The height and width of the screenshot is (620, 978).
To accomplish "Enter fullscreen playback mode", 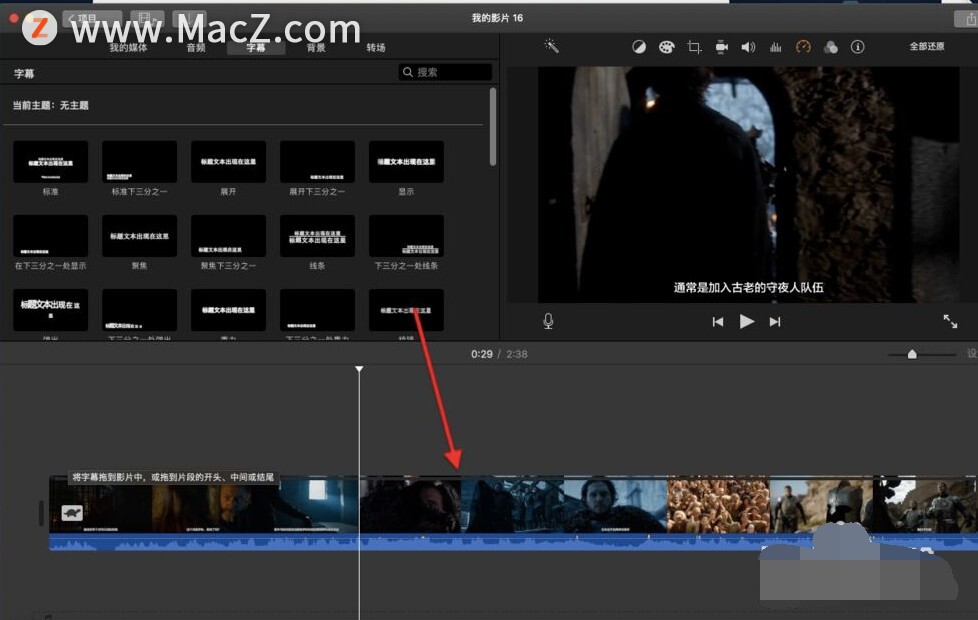I will [x=950, y=321].
